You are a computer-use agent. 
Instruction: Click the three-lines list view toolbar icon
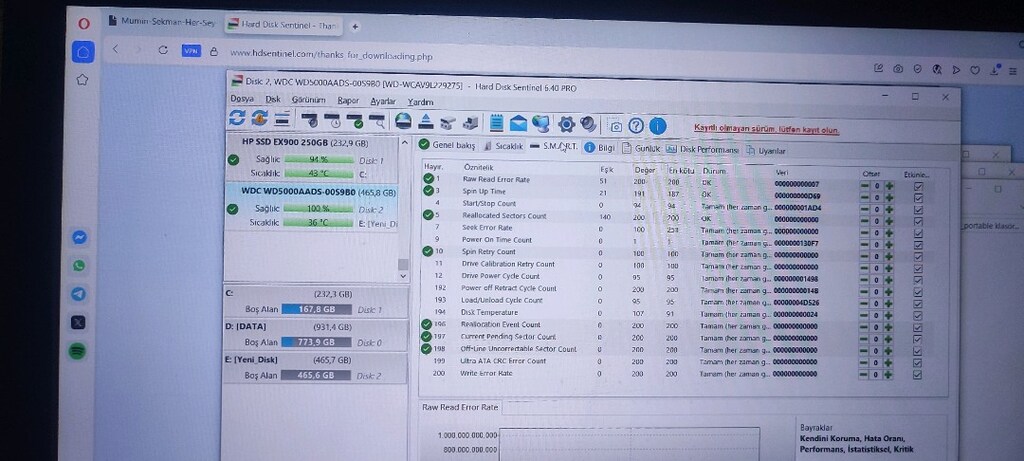point(281,119)
